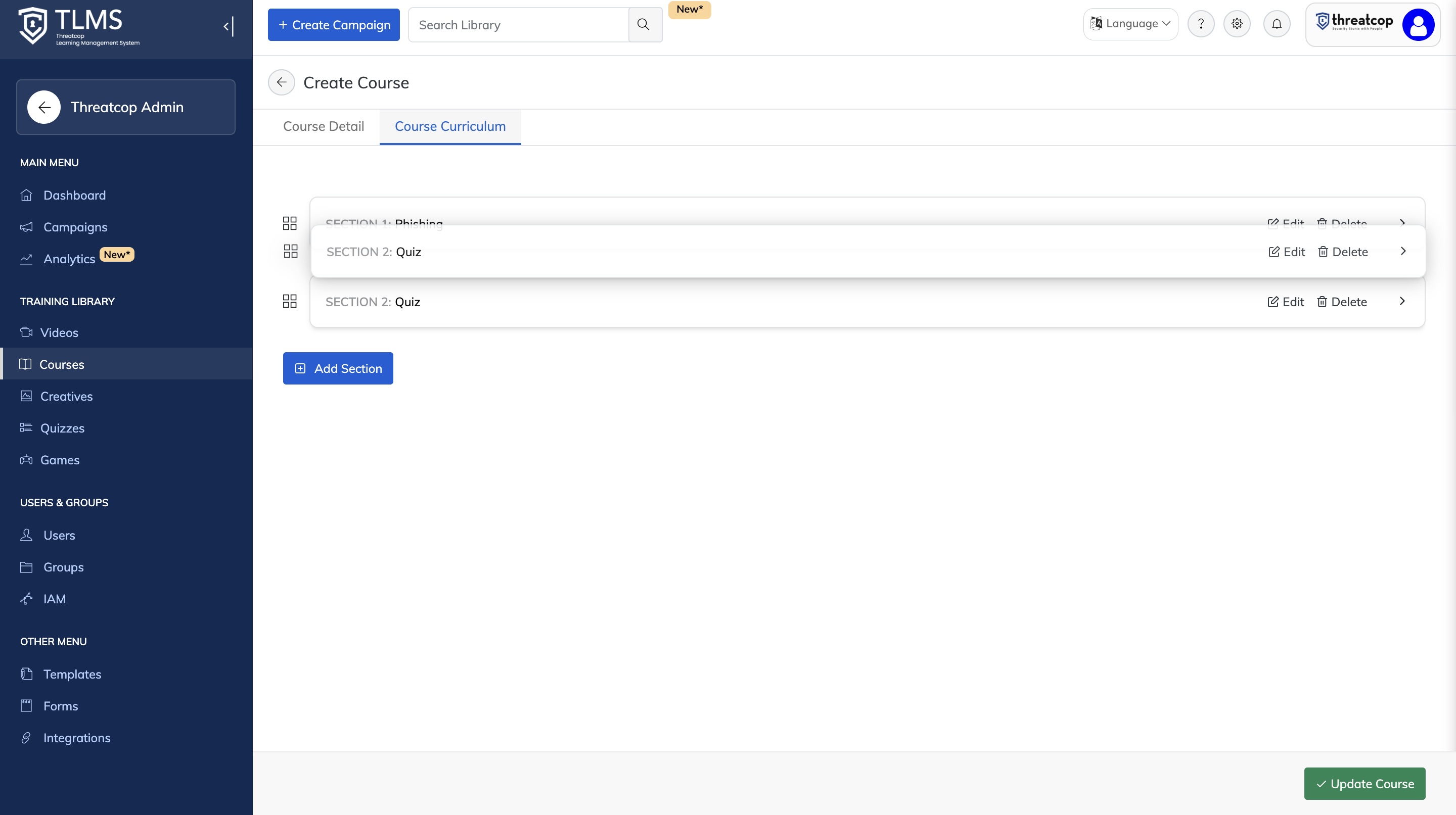
Task: Click the Add Section button
Action: pyautogui.click(x=338, y=368)
